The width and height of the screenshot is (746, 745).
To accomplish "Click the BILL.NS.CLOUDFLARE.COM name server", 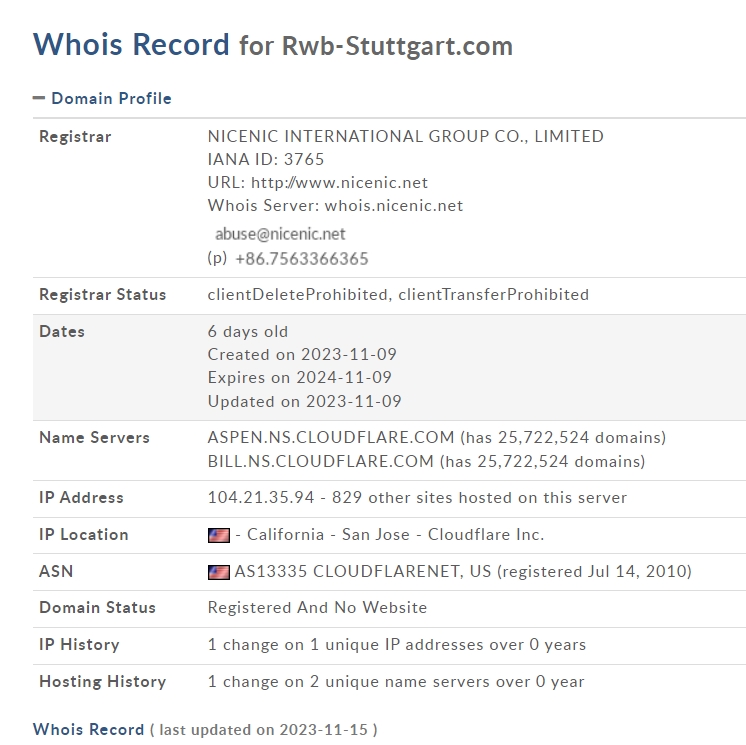I will [321, 461].
